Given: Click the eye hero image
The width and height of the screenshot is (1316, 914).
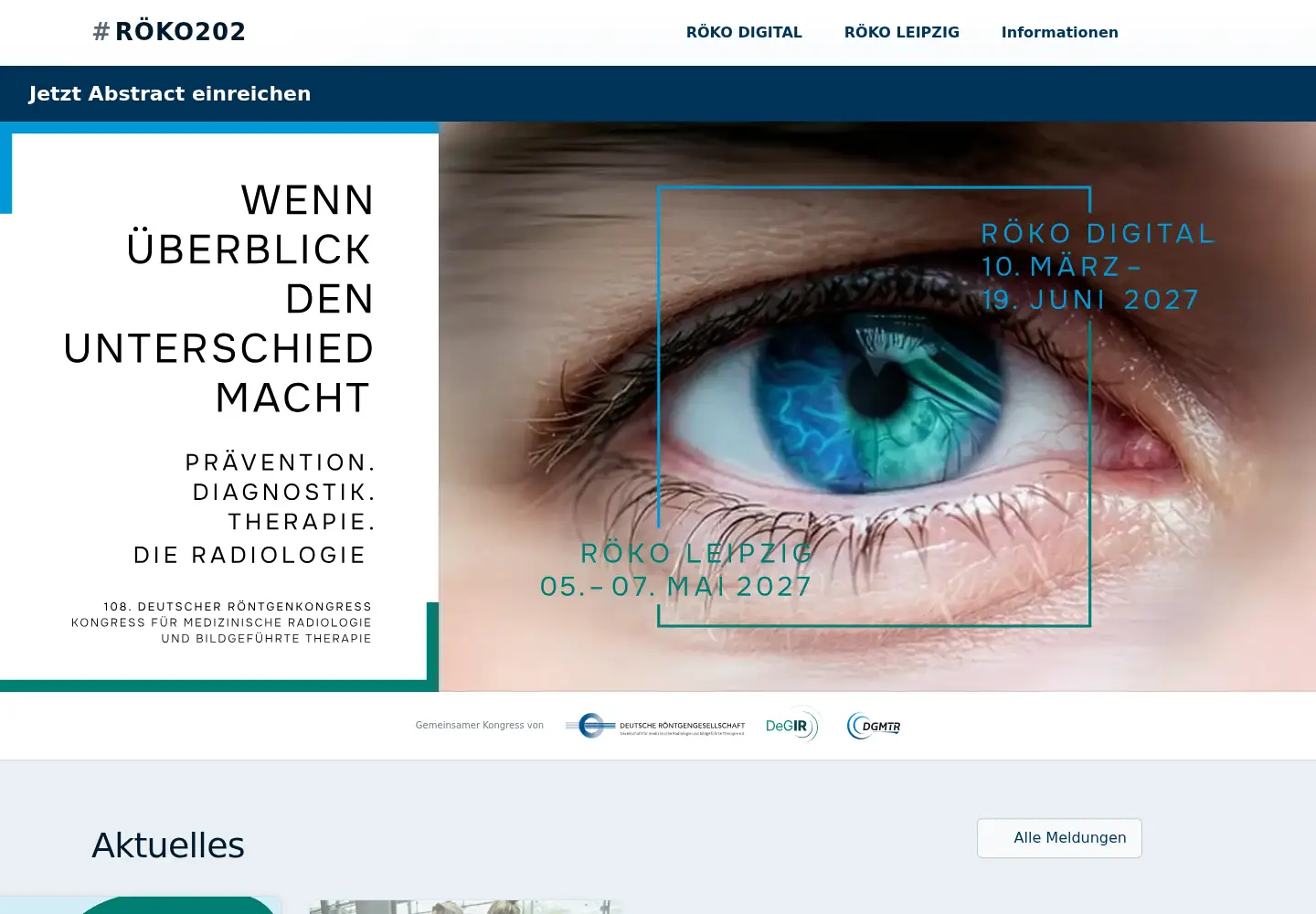Looking at the screenshot, I should 877,407.
